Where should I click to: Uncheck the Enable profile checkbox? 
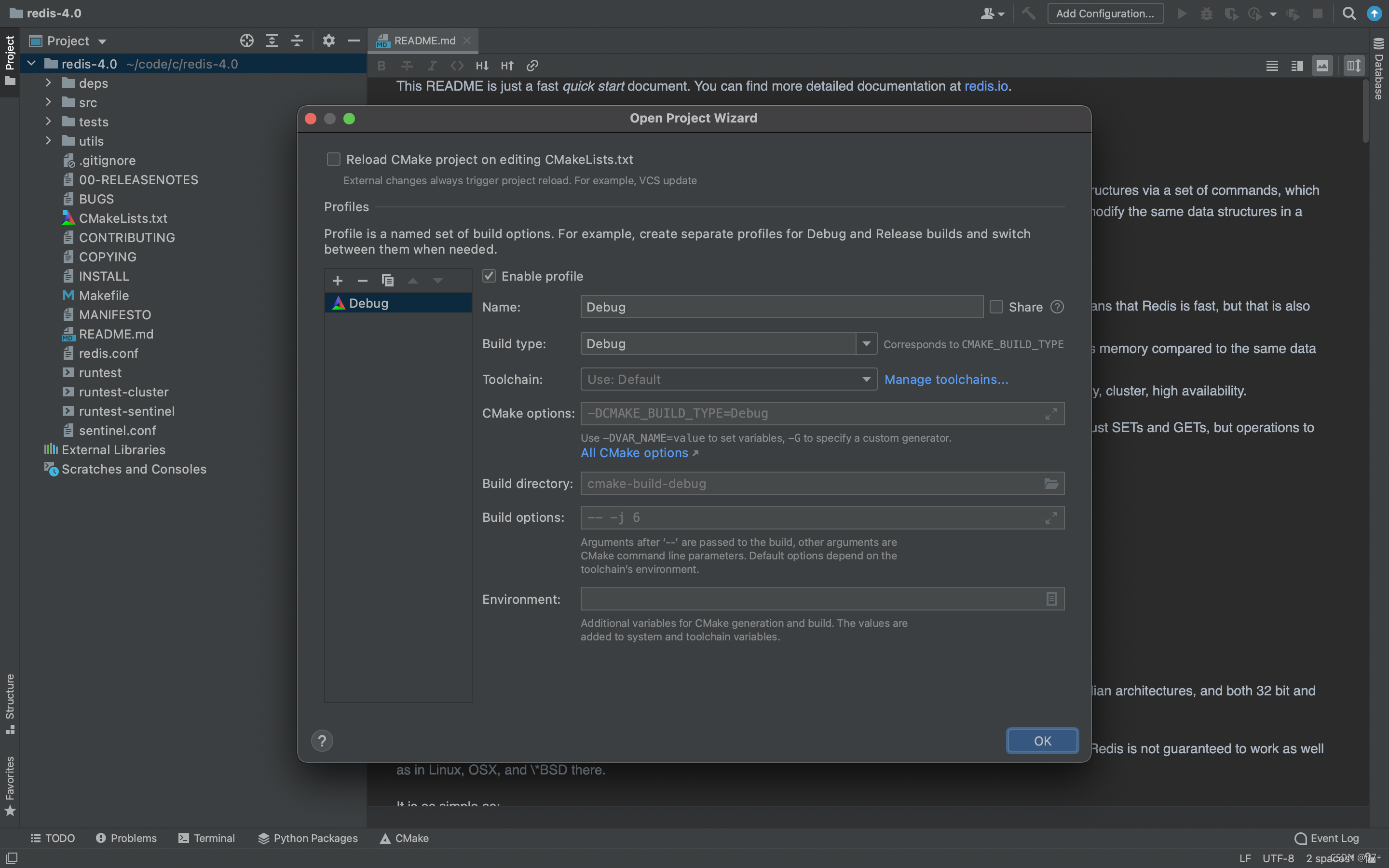pos(489,276)
